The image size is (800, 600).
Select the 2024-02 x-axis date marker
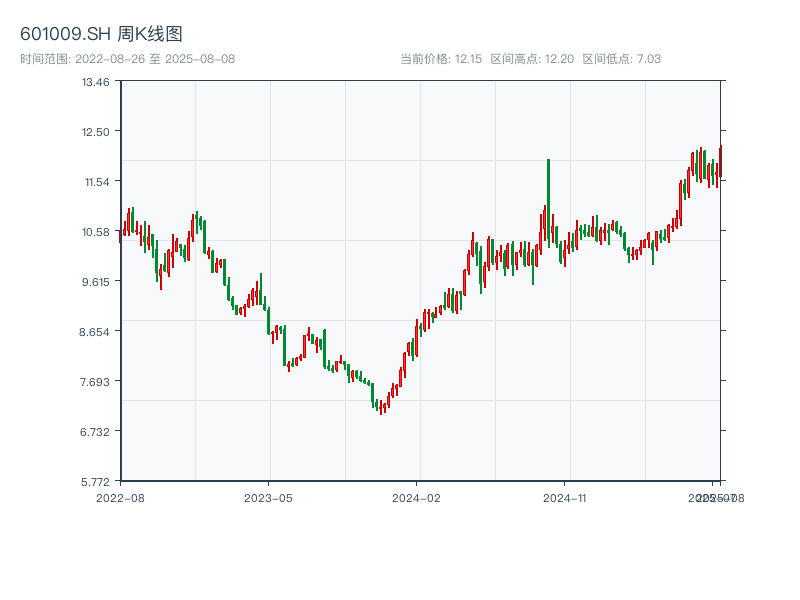(417, 497)
